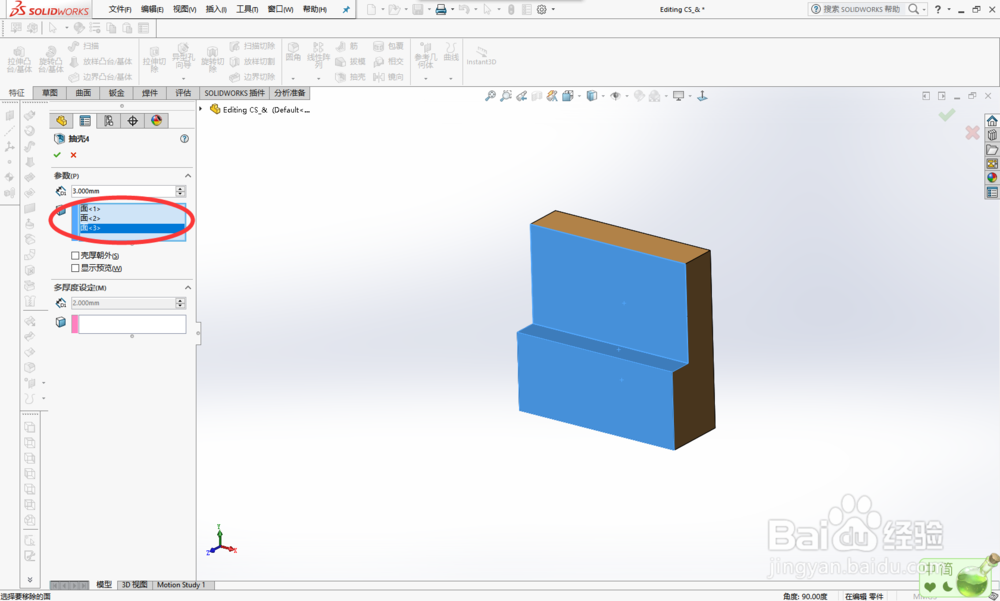Cancel shell feature with red X
Viewport: 1000px width, 601px height.
(x=73, y=155)
